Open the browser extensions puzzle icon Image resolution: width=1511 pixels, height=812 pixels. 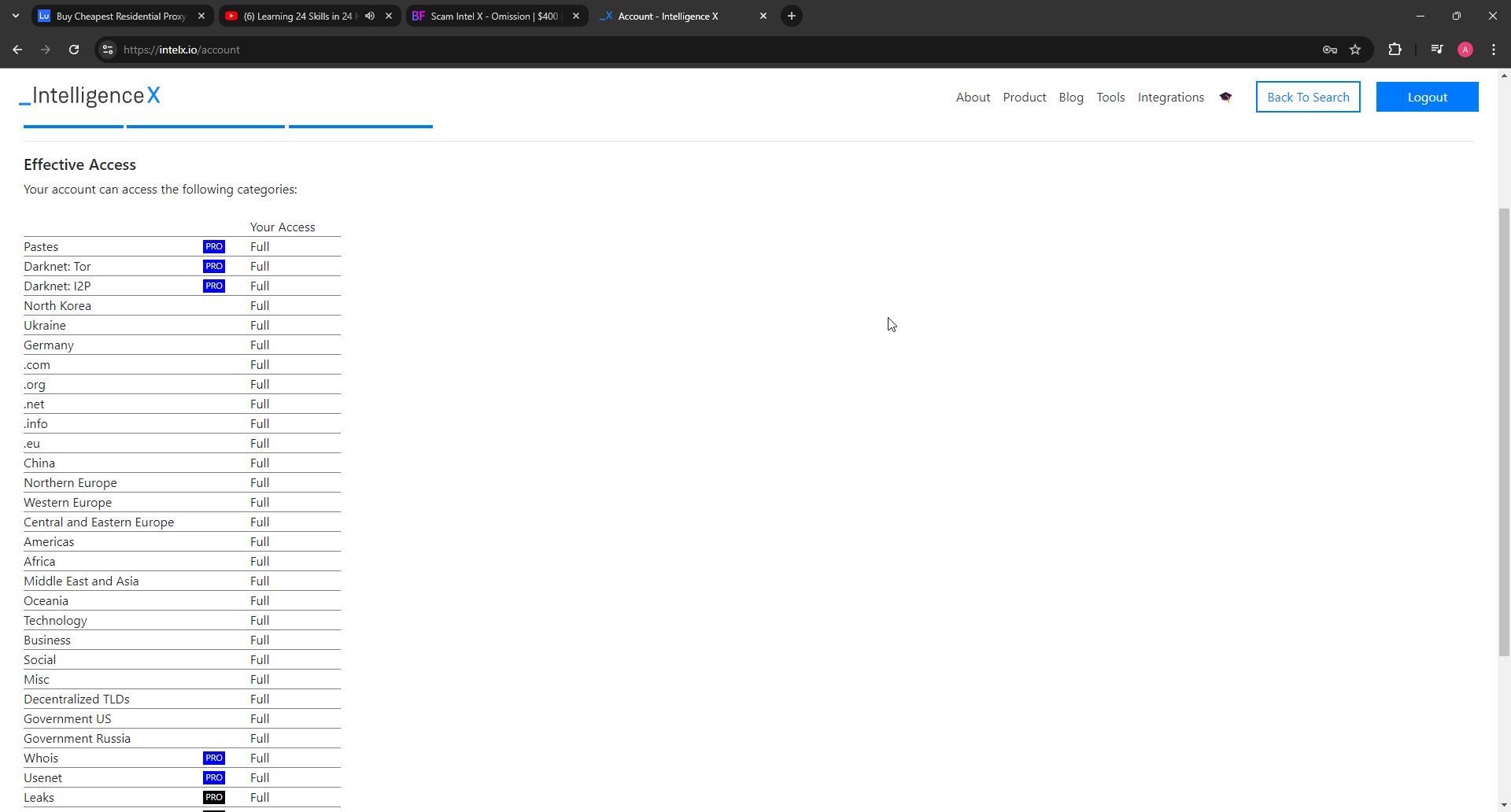coord(1395,50)
